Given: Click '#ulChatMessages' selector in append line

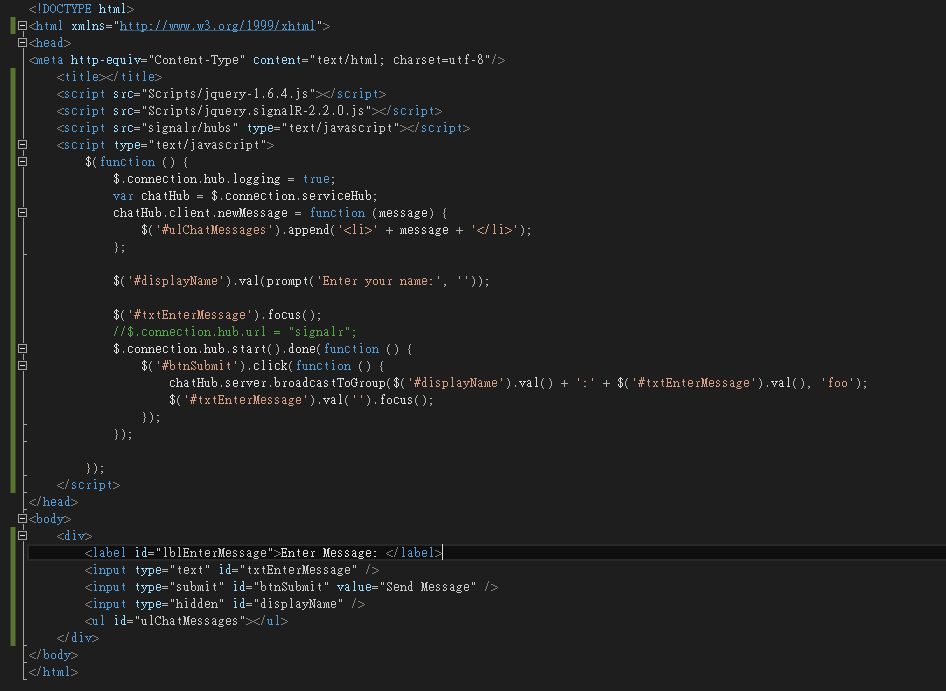Looking at the screenshot, I should [214, 230].
